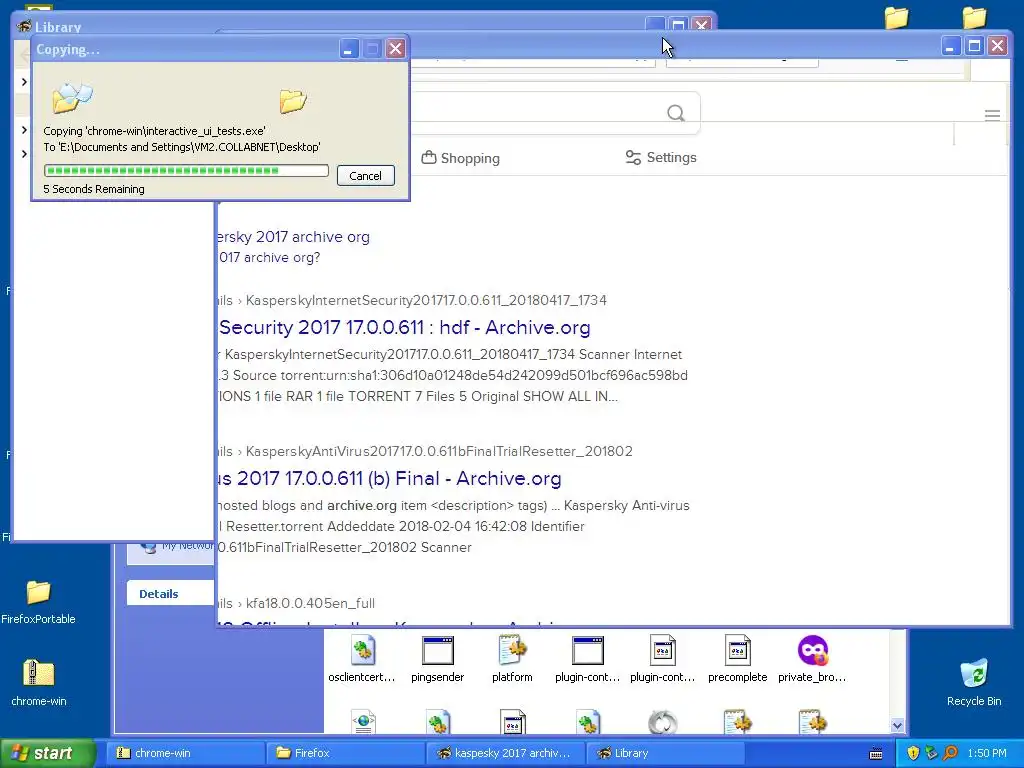Close the Copying dialog window
This screenshot has width=1024, height=768.
[395, 49]
